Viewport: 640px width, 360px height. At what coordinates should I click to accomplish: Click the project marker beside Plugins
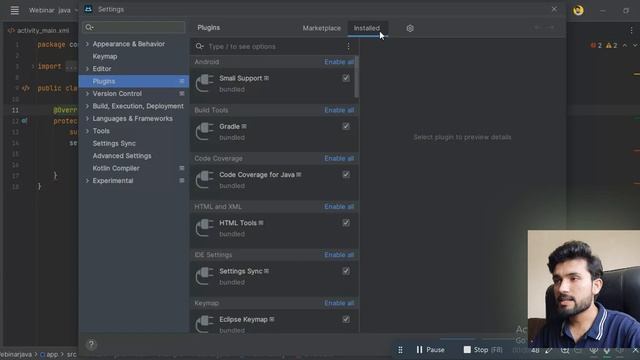point(182,81)
